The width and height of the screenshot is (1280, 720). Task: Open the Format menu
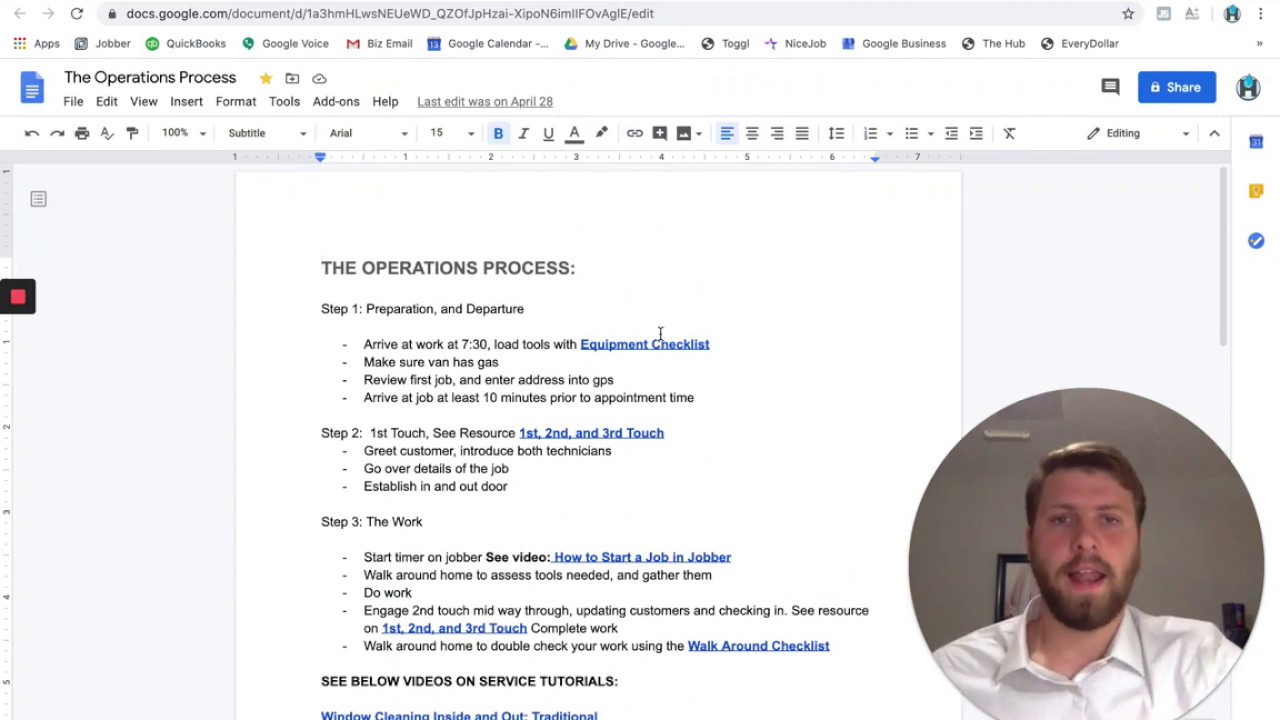236,101
